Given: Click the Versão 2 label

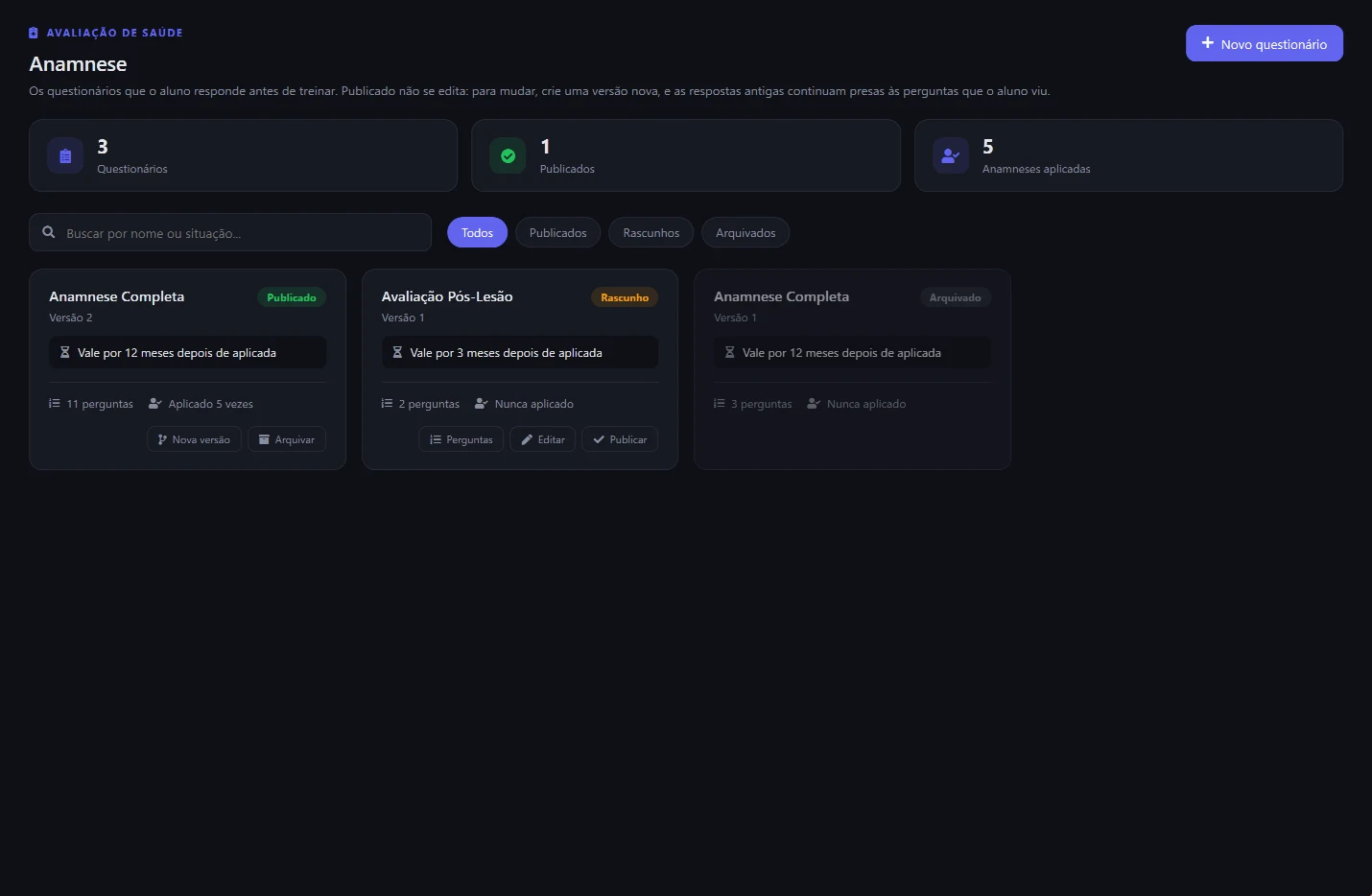Looking at the screenshot, I should point(71,318).
